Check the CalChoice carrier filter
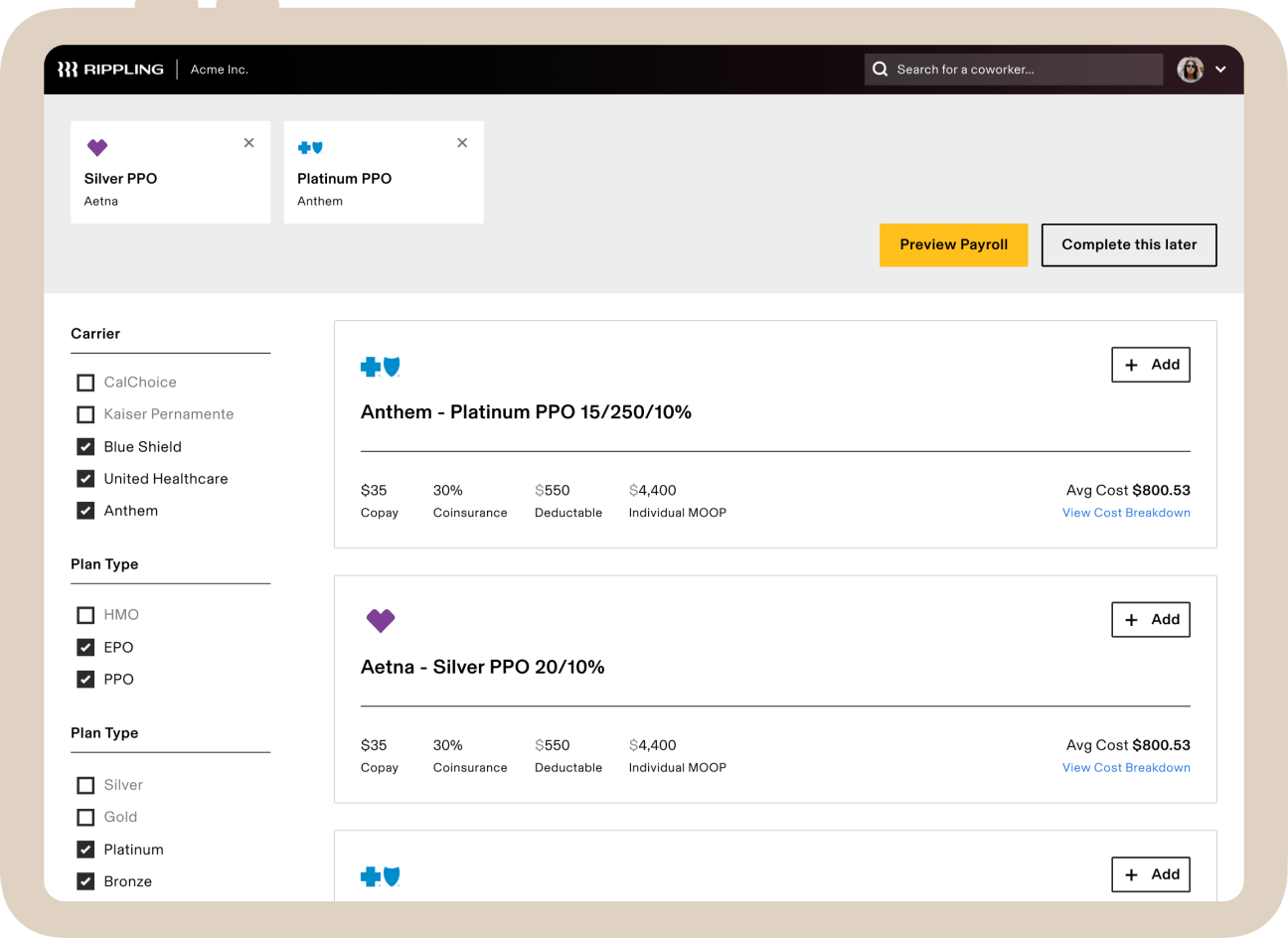This screenshot has height=938, width=1288. click(85, 383)
